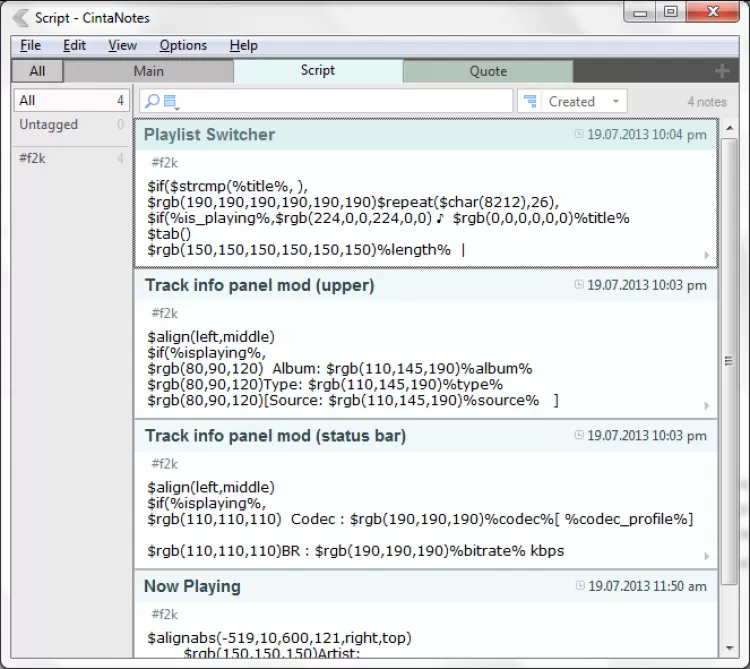The width and height of the screenshot is (750, 669).
Task: Click the $alignabs(-519,10,600,121,right,top) line
Action: pos(279,638)
